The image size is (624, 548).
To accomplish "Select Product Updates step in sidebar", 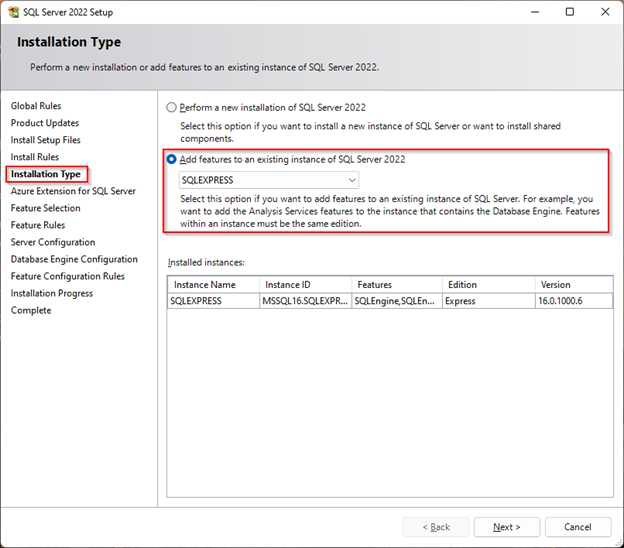I will 45,123.
